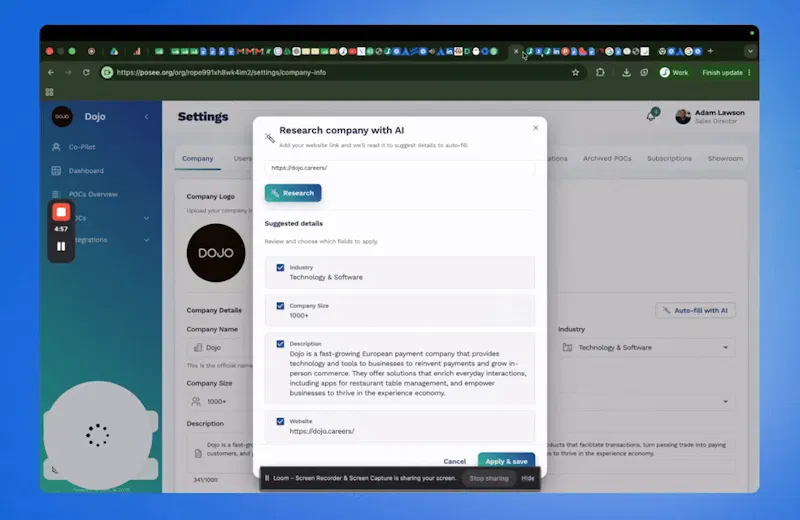The image size is (800, 520).
Task: Hide the Loom sharing bar
Action: [528, 478]
